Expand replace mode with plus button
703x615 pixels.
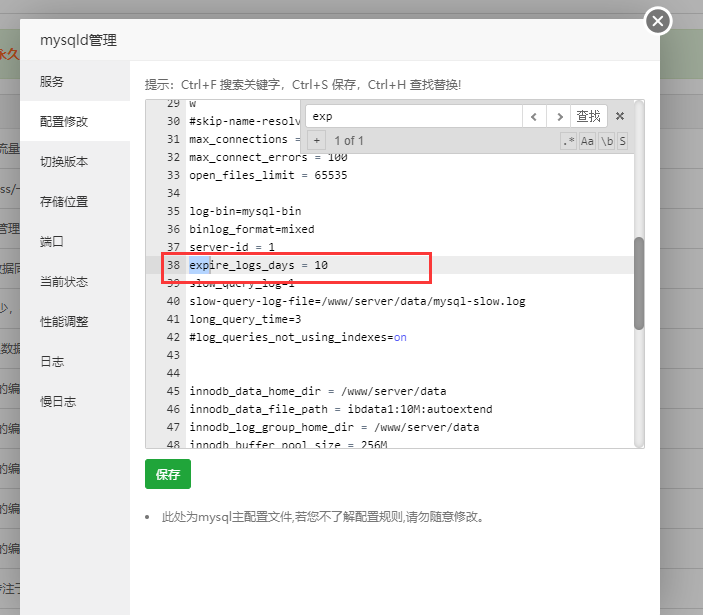[317, 141]
